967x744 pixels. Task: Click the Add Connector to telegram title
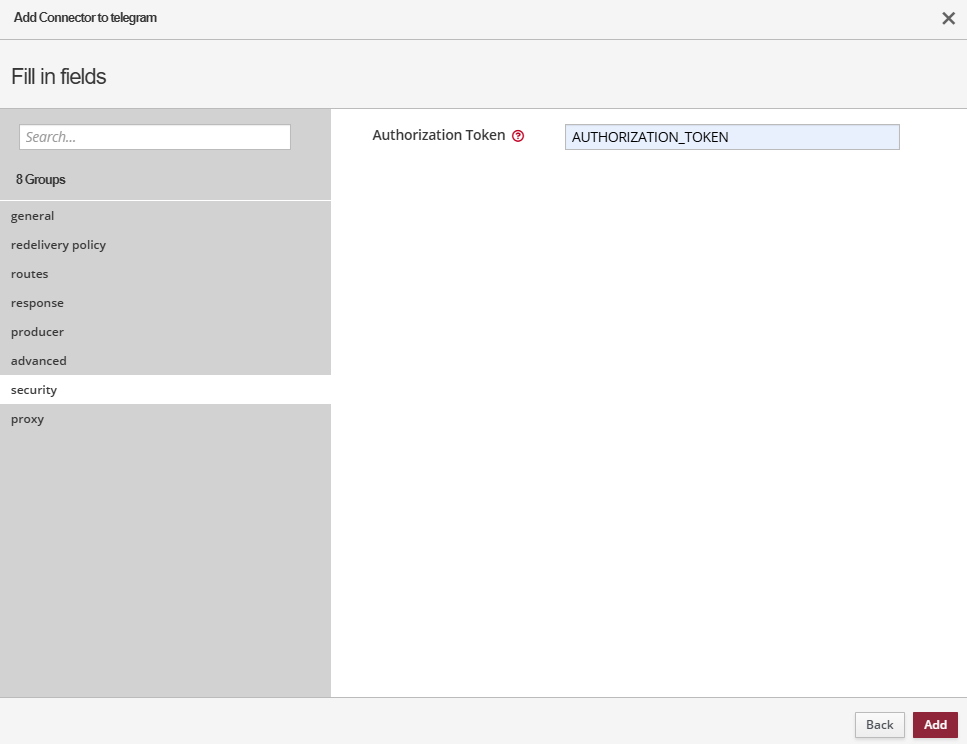pos(85,18)
